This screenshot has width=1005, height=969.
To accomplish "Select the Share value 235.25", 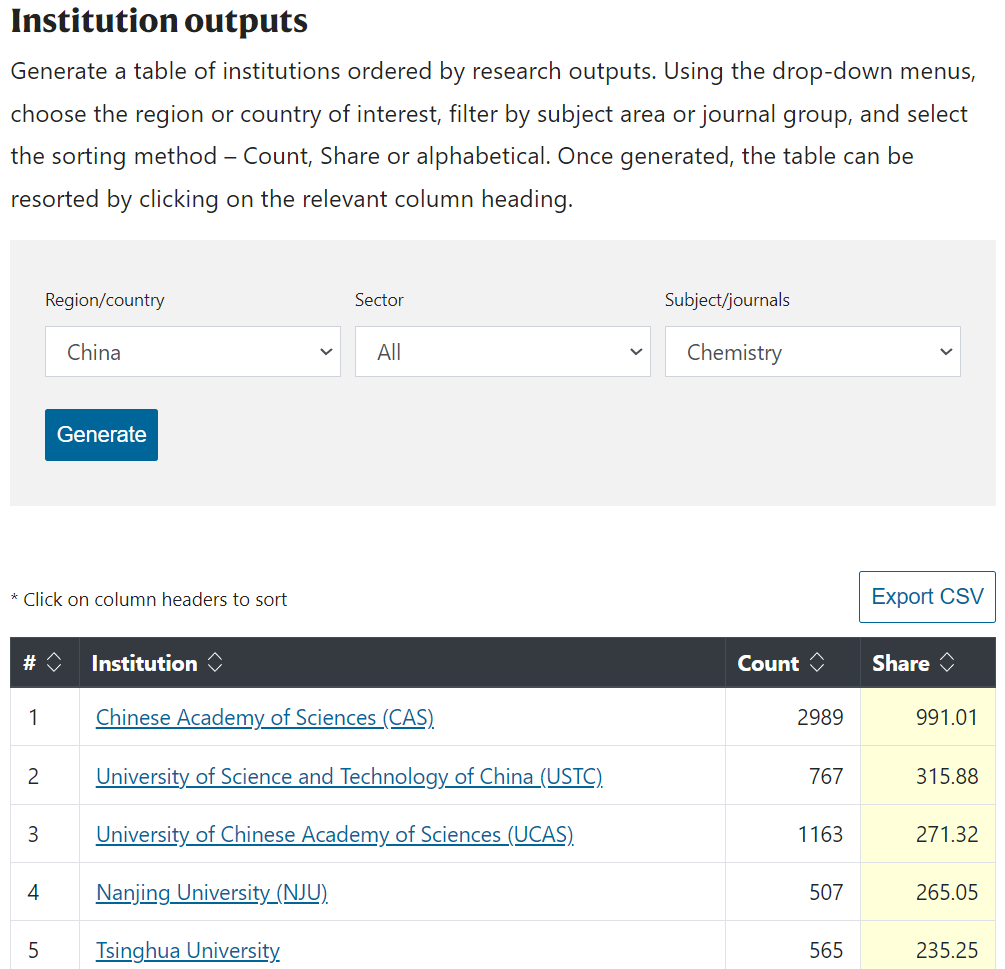I will coord(947,950).
